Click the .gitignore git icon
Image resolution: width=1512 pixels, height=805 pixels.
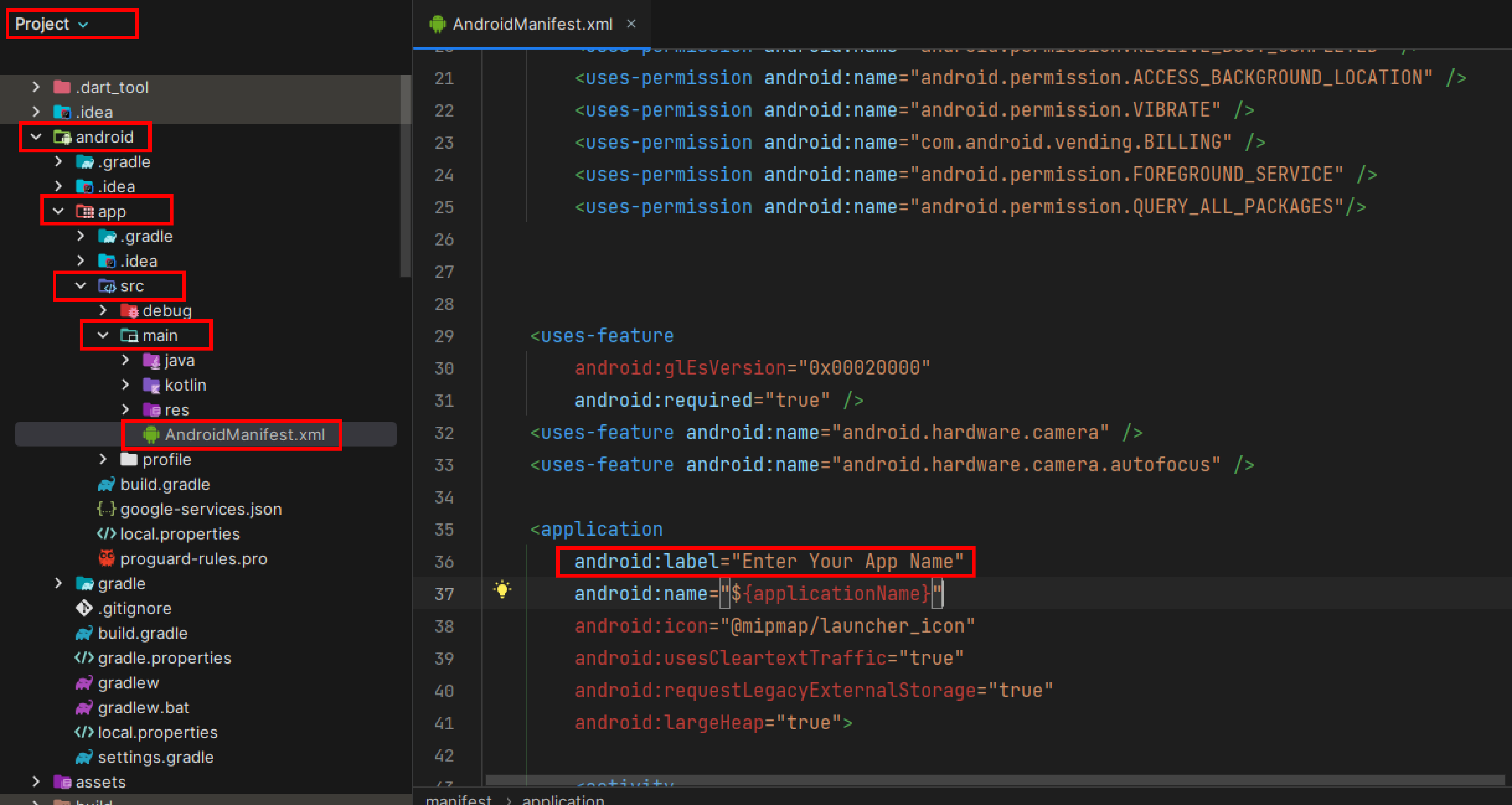pos(84,608)
